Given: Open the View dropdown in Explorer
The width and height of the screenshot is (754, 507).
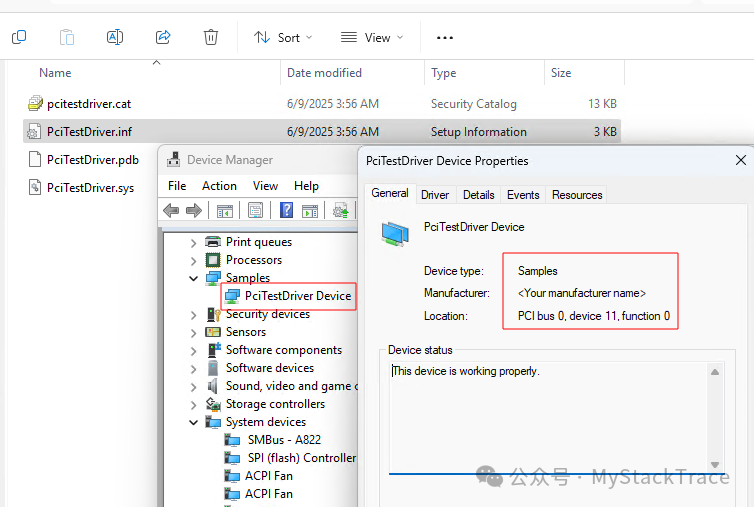Looking at the screenshot, I should point(372,38).
